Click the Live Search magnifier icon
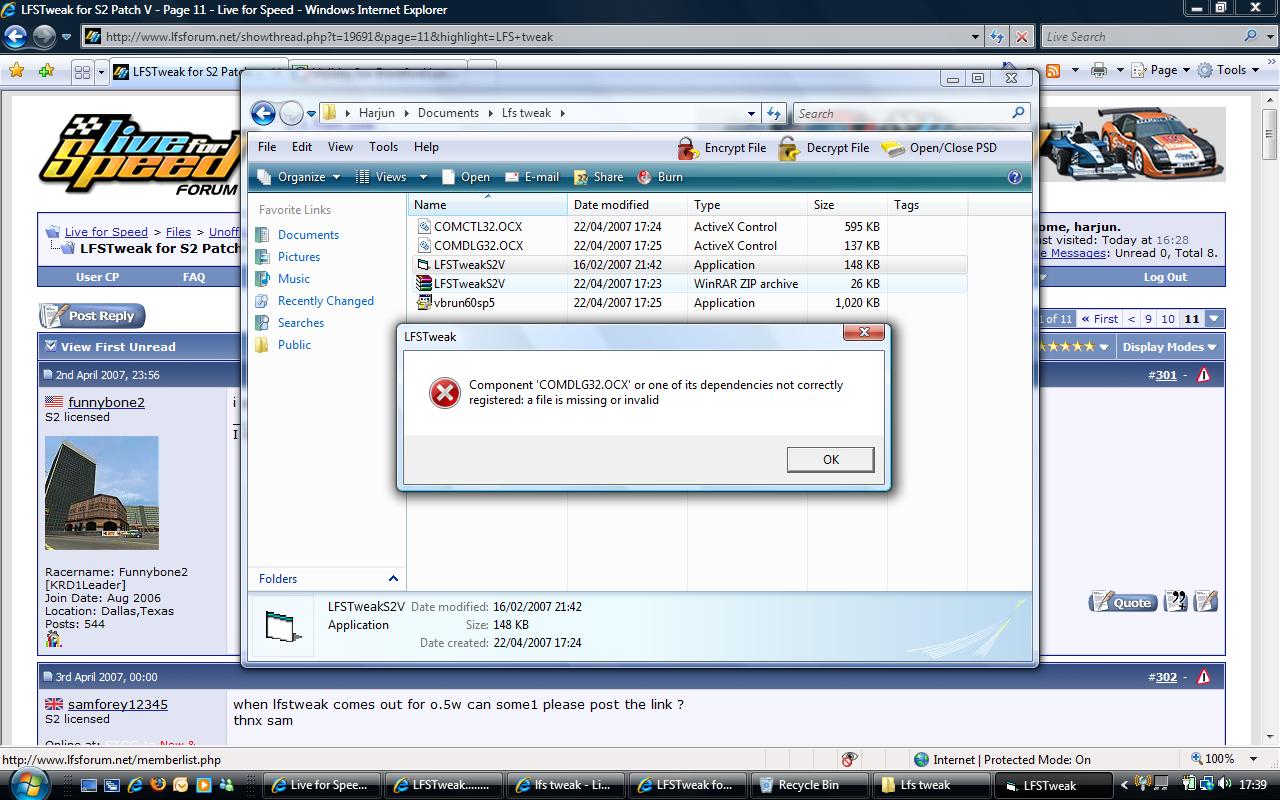 click(1251, 37)
